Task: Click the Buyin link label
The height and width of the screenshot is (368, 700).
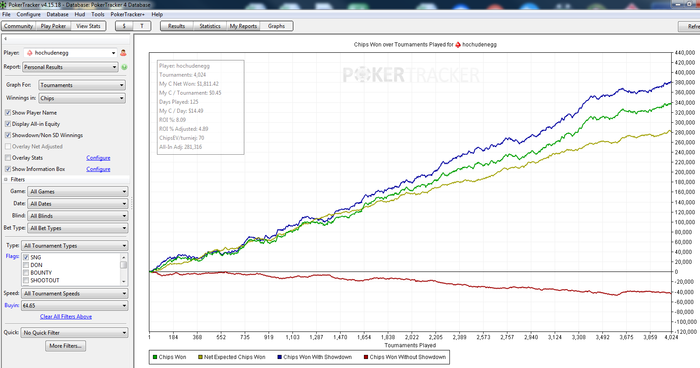Action: coord(12,305)
